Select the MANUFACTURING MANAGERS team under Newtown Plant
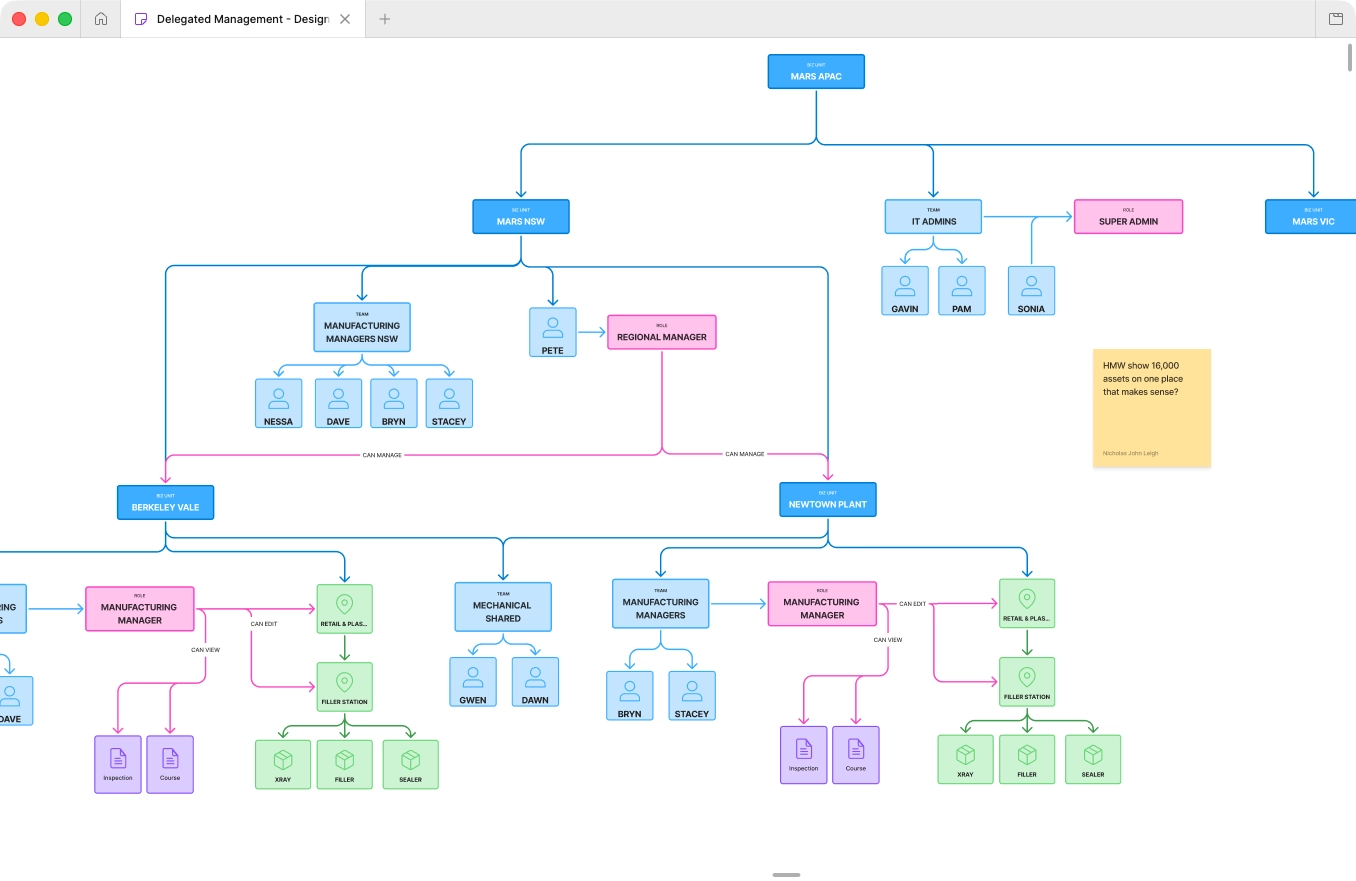The width and height of the screenshot is (1356, 881). [x=661, y=604]
